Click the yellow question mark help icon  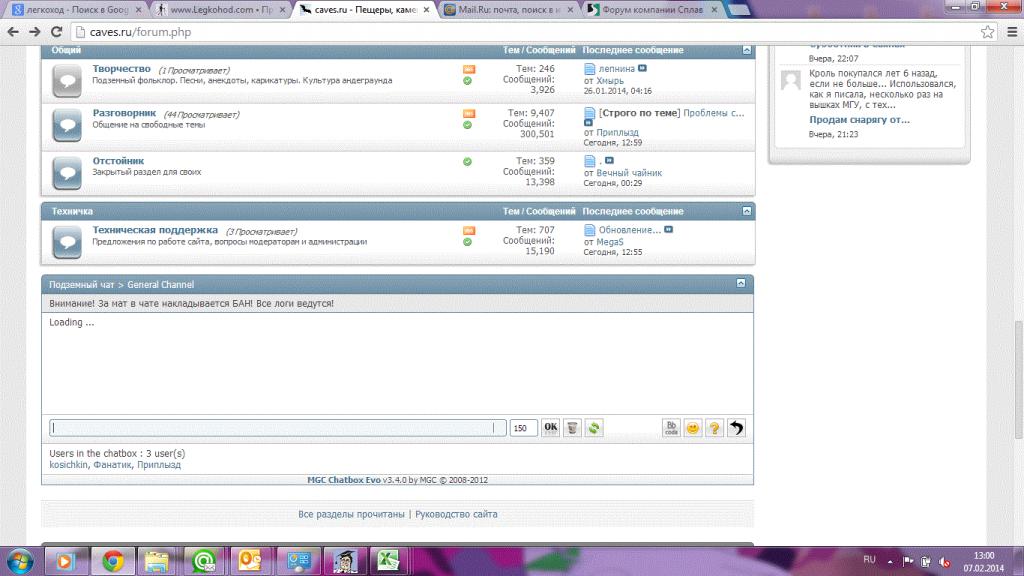[714, 428]
